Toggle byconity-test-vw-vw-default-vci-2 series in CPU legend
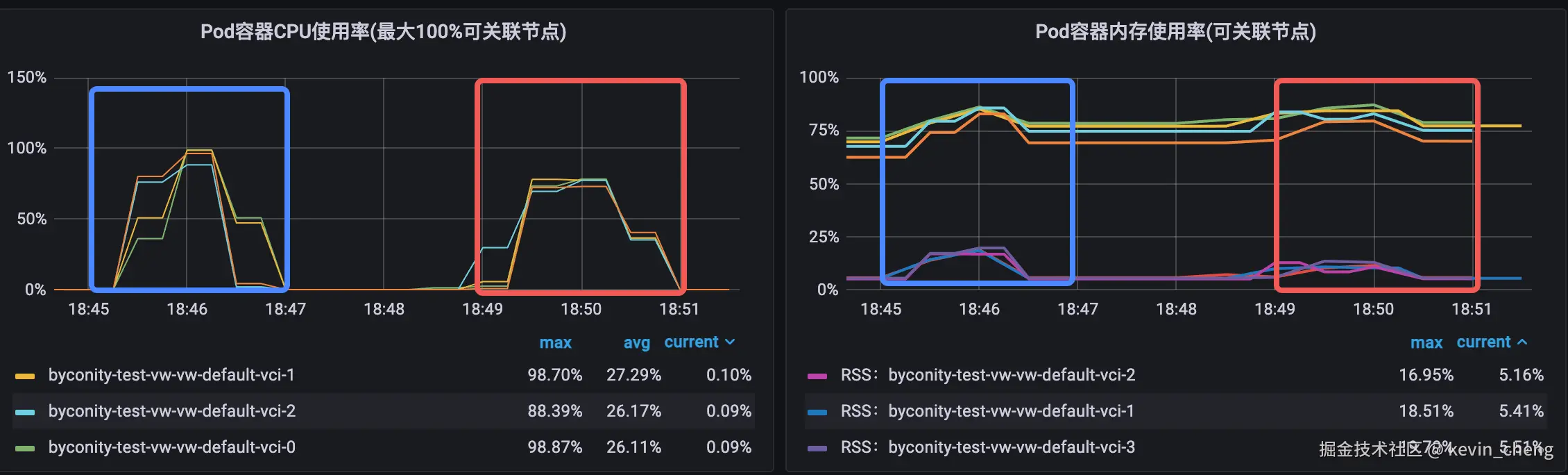Viewport: 1568px width, 475px height. pyautogui.click(x=171, y=411)
